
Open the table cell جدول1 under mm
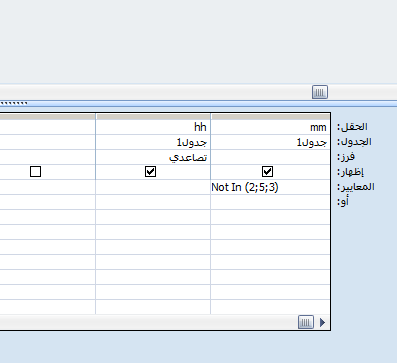270,142
